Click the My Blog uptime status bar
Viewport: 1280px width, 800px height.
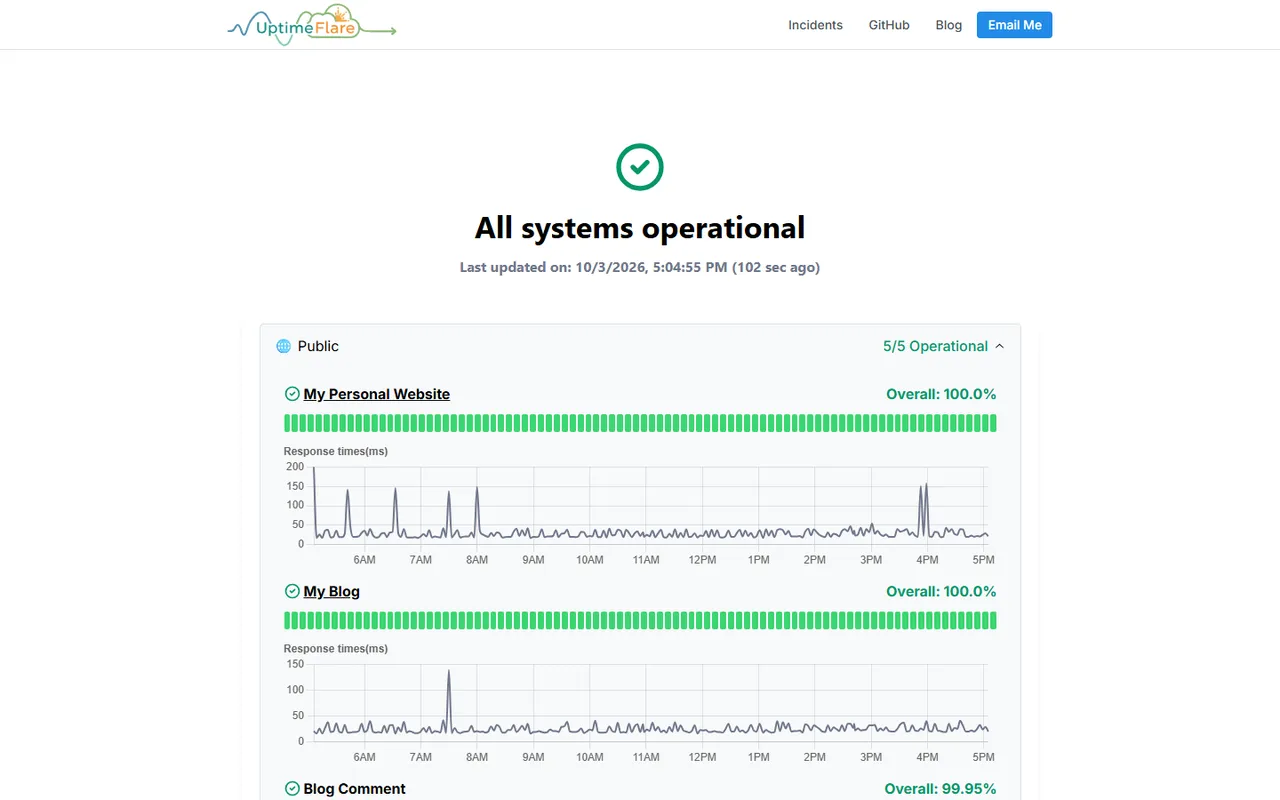point(640,620)
